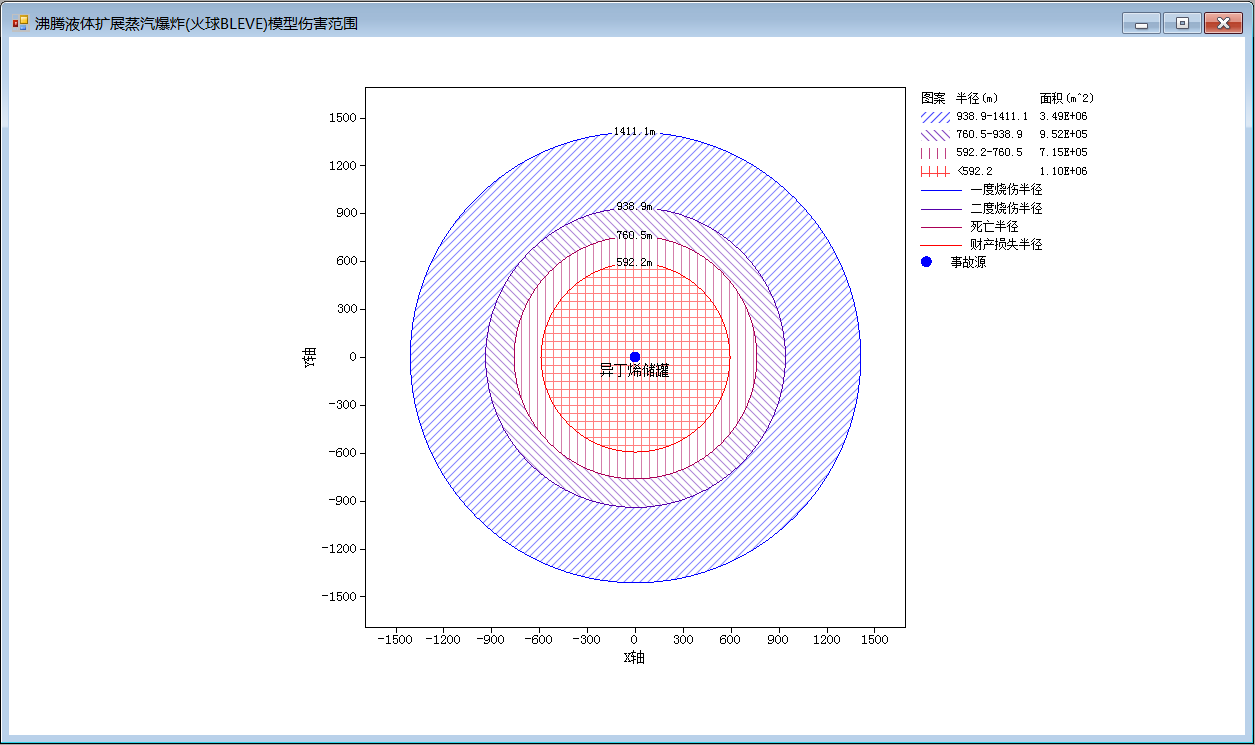Image resolution: width=1255 pixels, height=745 pixels.
Task: Click the 事故源 legend text
Action: (968, 262)
